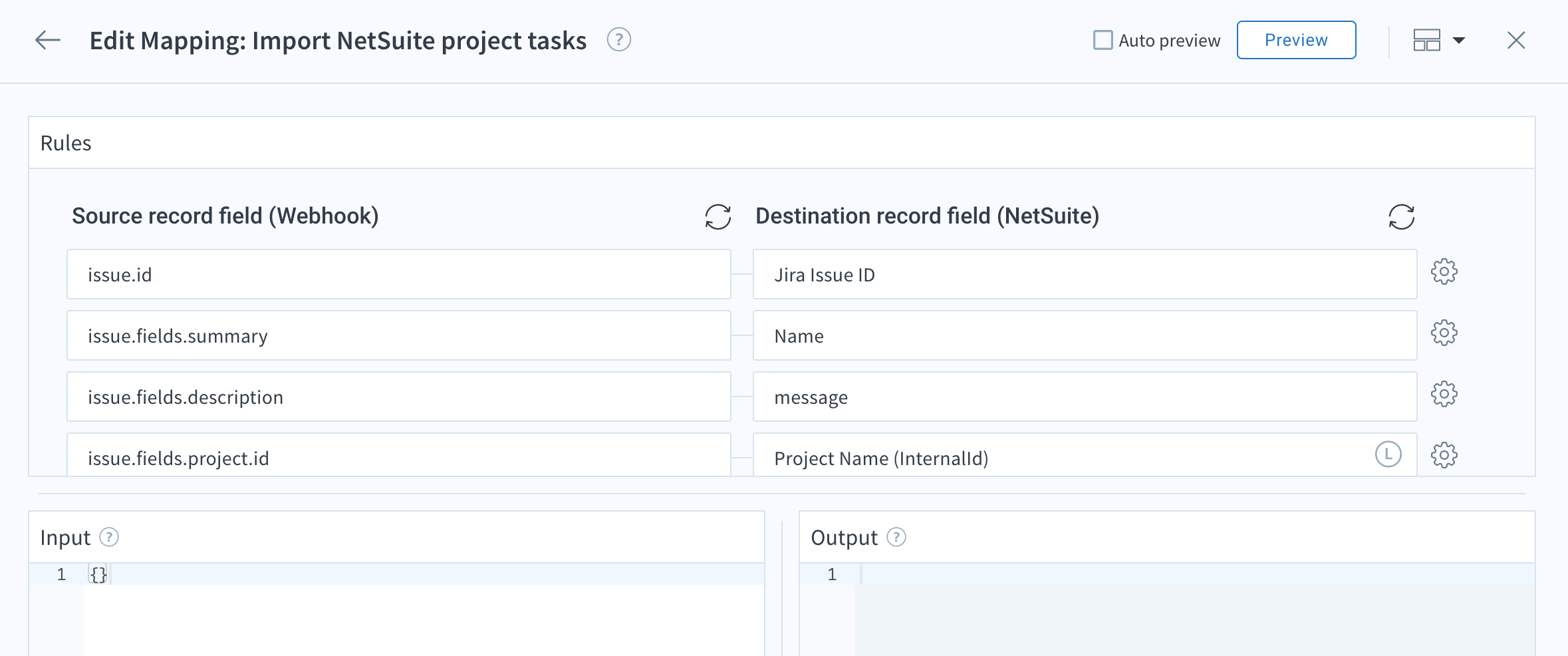Expand the layout dropdown arrow

(x=1459, y=41)
